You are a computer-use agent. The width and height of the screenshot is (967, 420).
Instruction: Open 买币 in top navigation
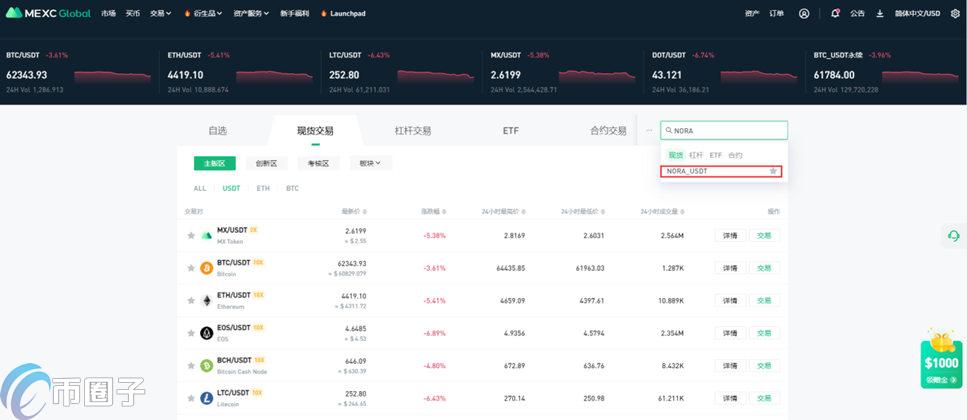[x=133, y=13]
